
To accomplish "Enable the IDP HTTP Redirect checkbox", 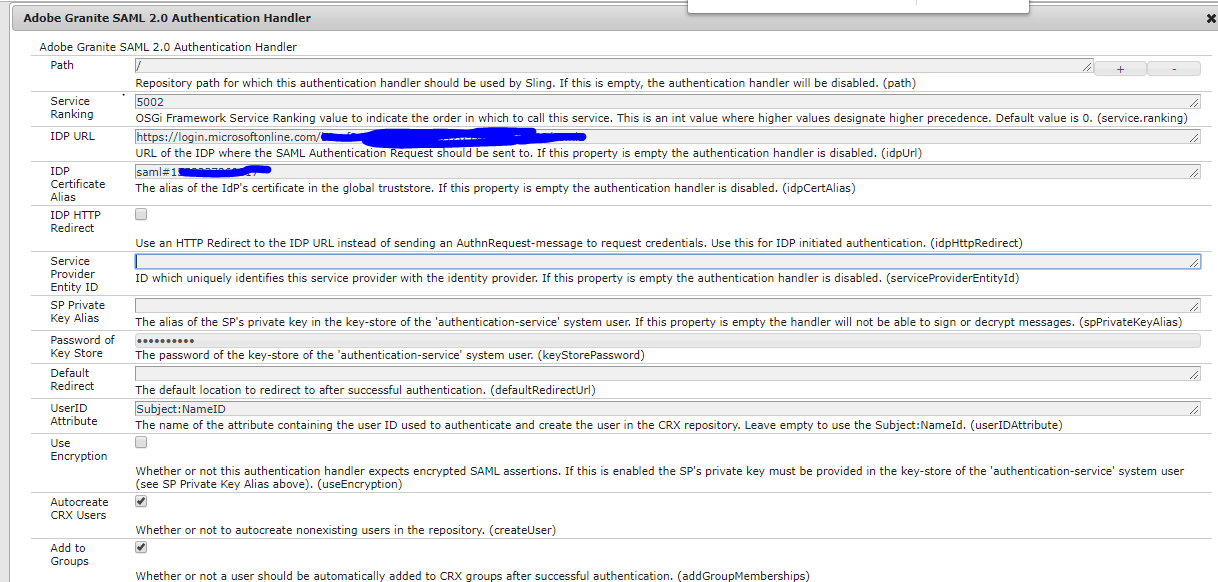I will [x=140, y=213].
